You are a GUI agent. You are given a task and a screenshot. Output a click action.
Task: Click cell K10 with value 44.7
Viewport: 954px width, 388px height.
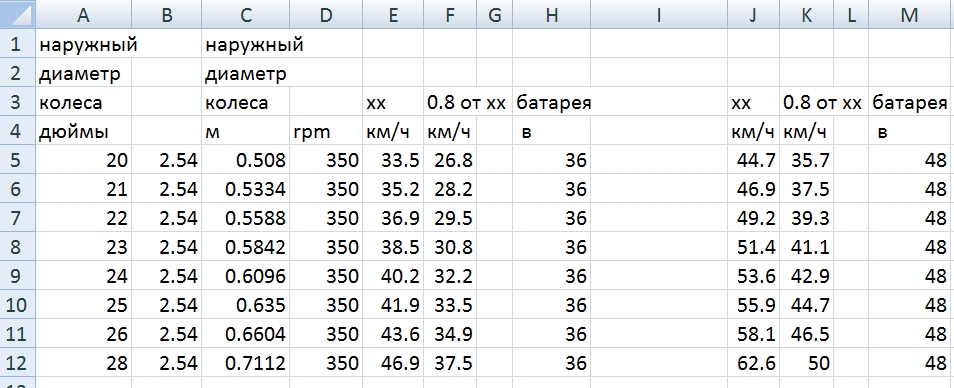pos(806,305)
